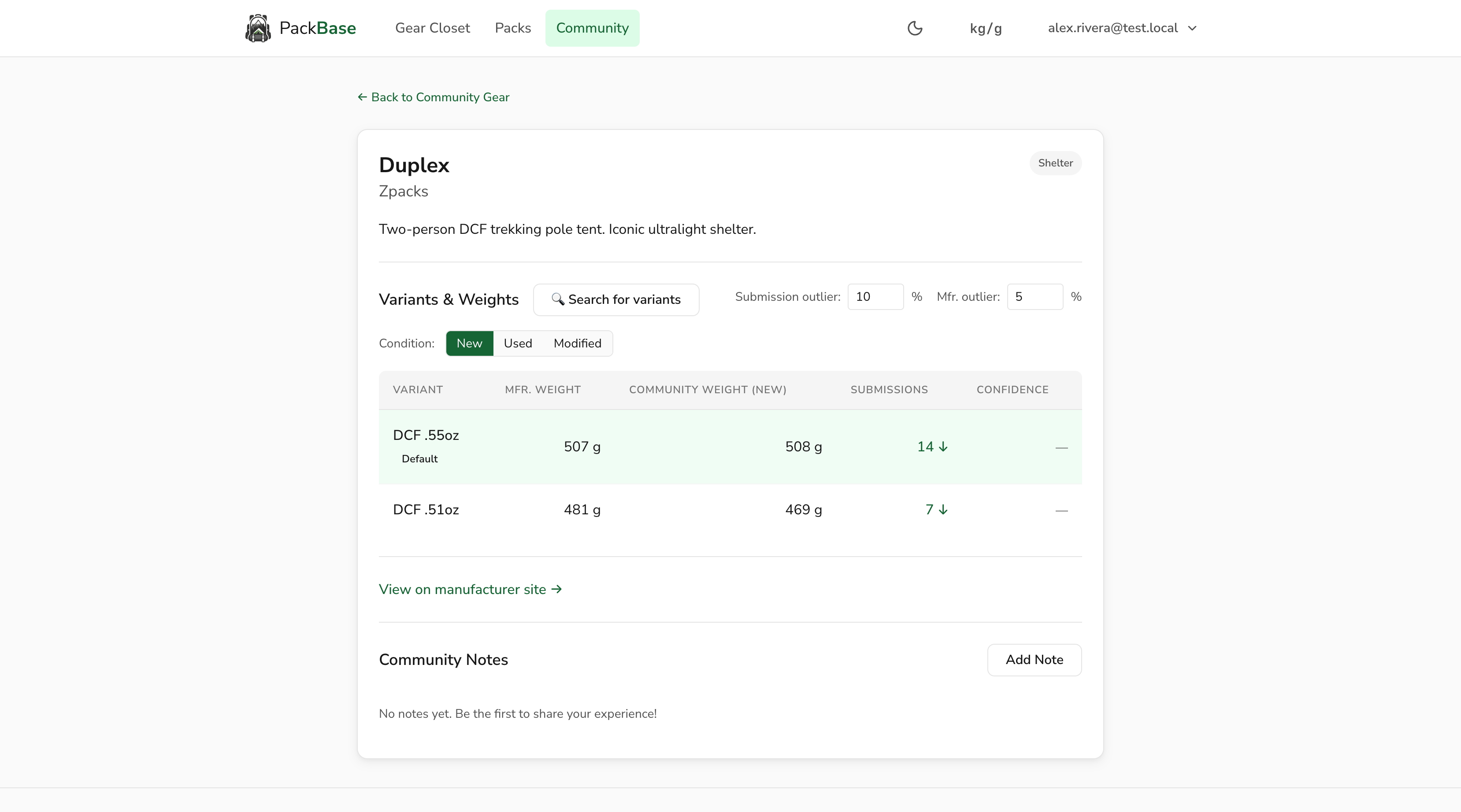
Task: Expand the account menu chevron
Action: (x=1193, y=28)
